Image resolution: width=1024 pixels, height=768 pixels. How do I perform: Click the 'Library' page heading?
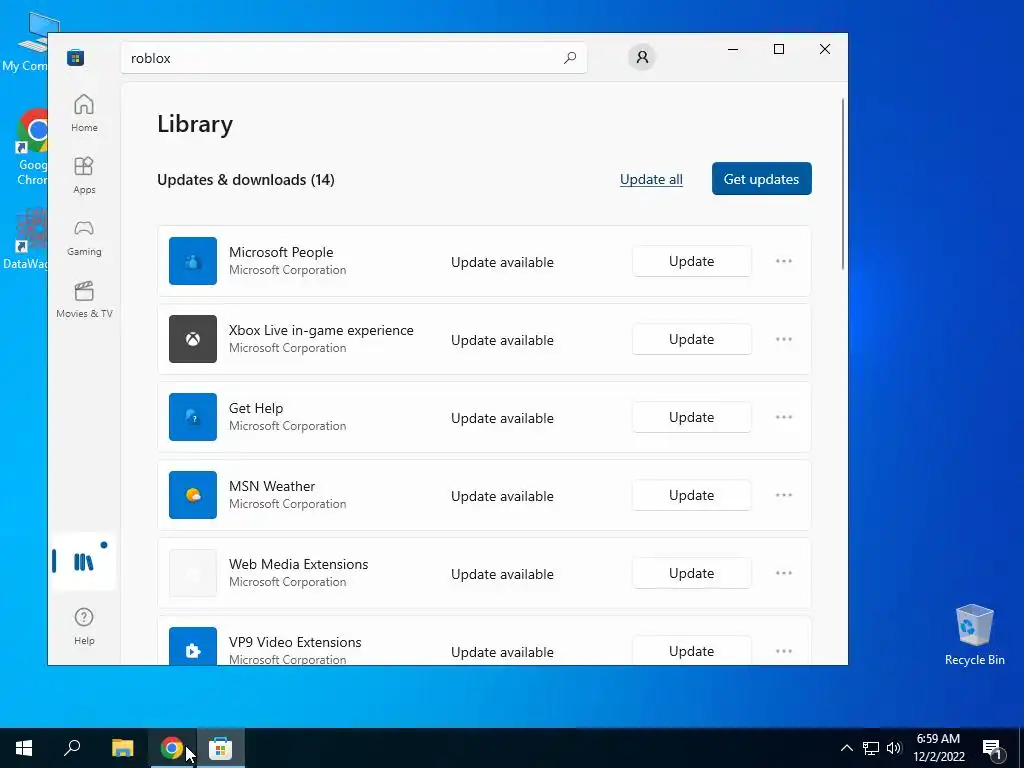pos(195,124)
